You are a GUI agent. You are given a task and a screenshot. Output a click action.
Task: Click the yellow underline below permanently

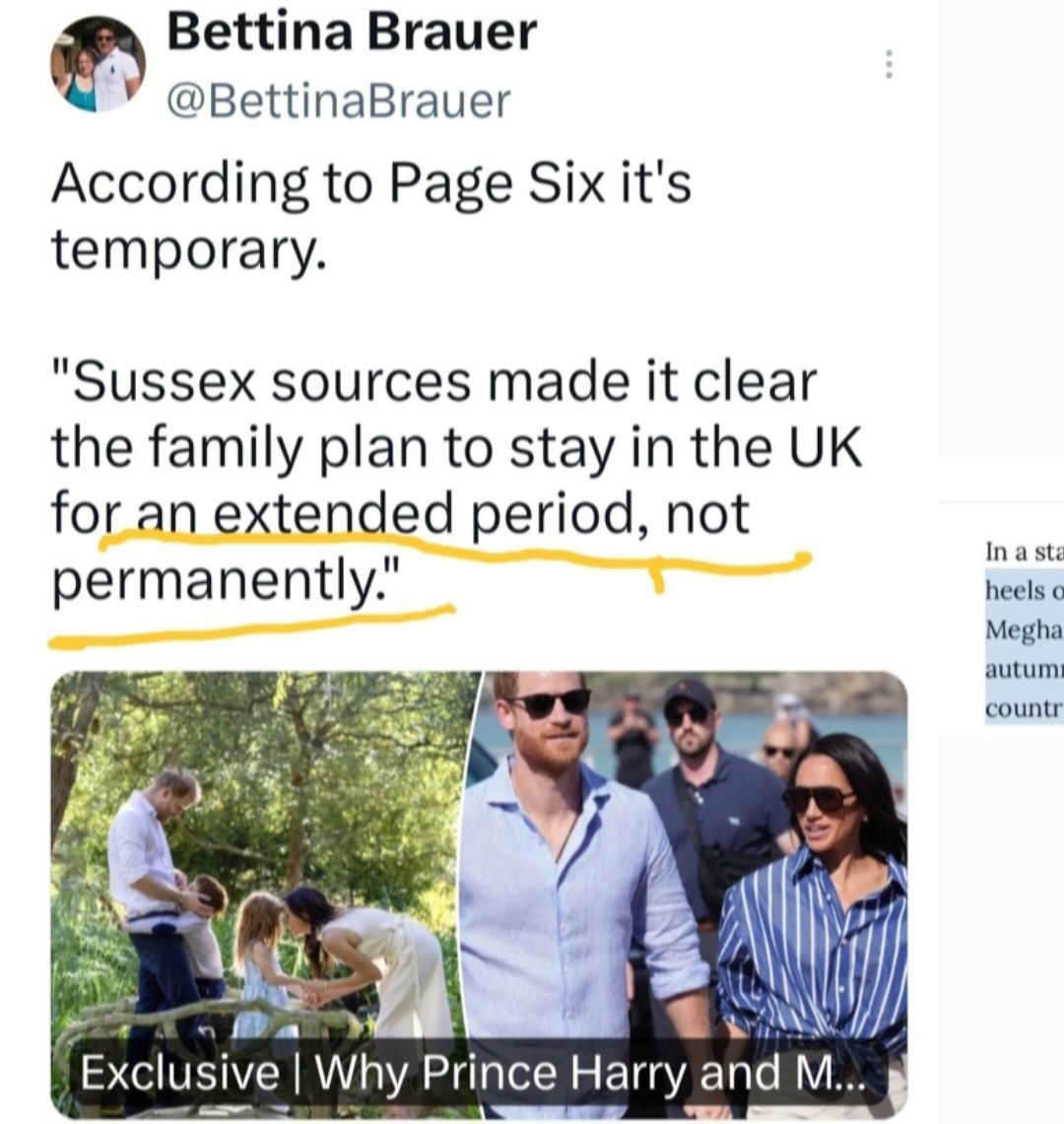coord(251,628)
